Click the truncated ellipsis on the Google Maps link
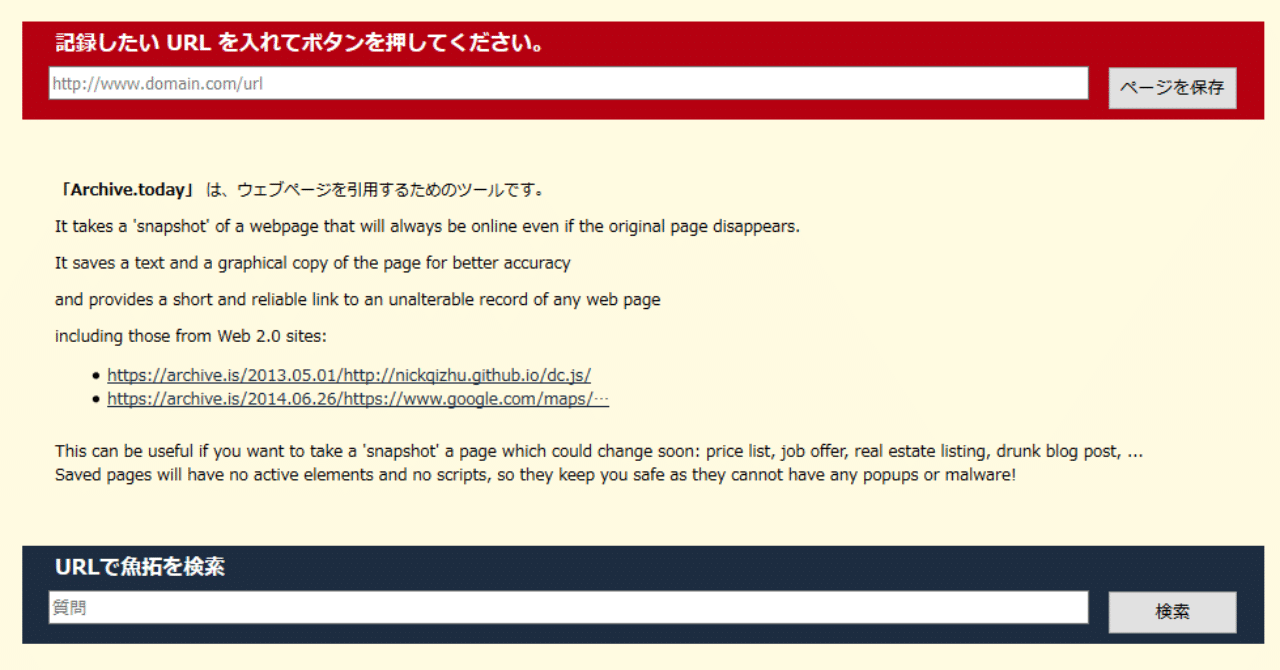The height and width of the screenshot is (670, 1280). pos(604,398)
